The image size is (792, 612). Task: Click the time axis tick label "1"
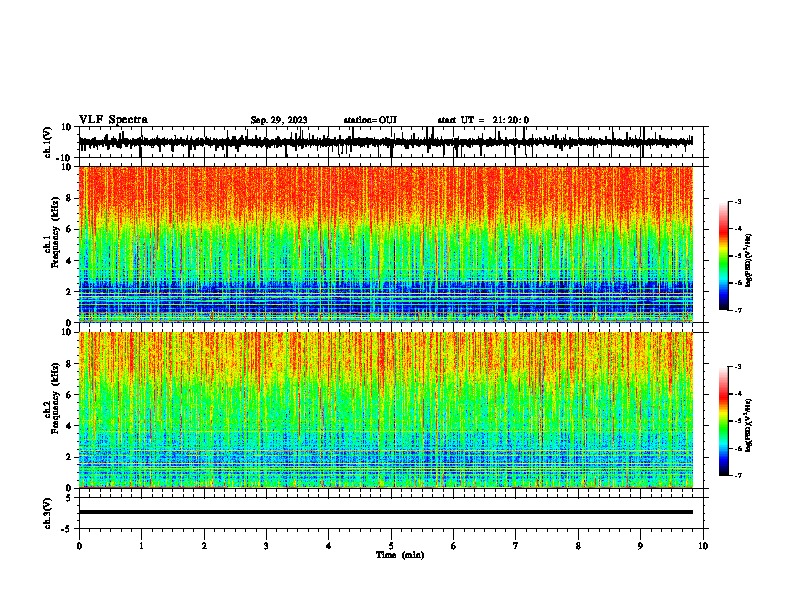141,546
